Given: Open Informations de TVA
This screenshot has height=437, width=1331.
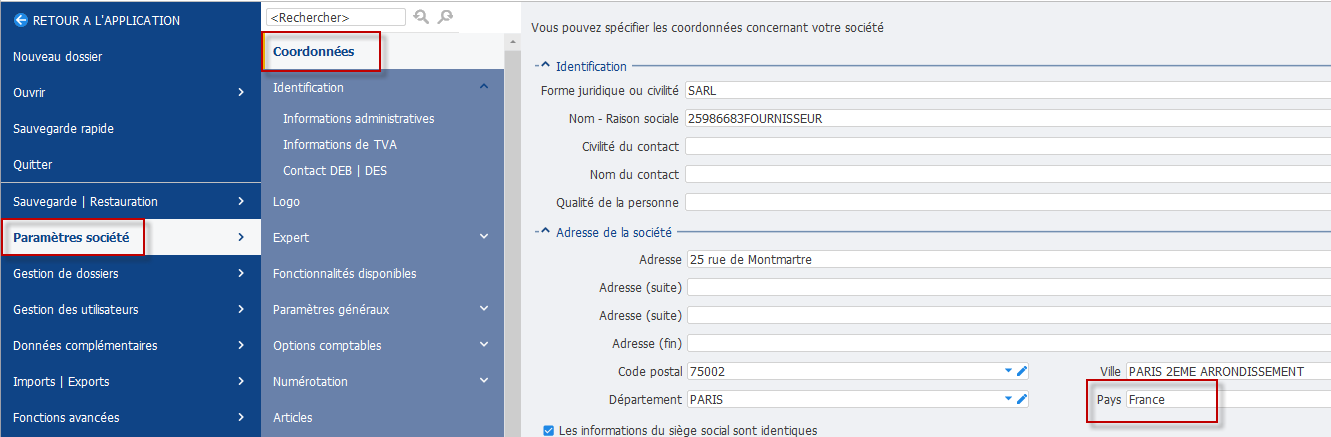Looking at the screenshot, I should click(340, 145).
